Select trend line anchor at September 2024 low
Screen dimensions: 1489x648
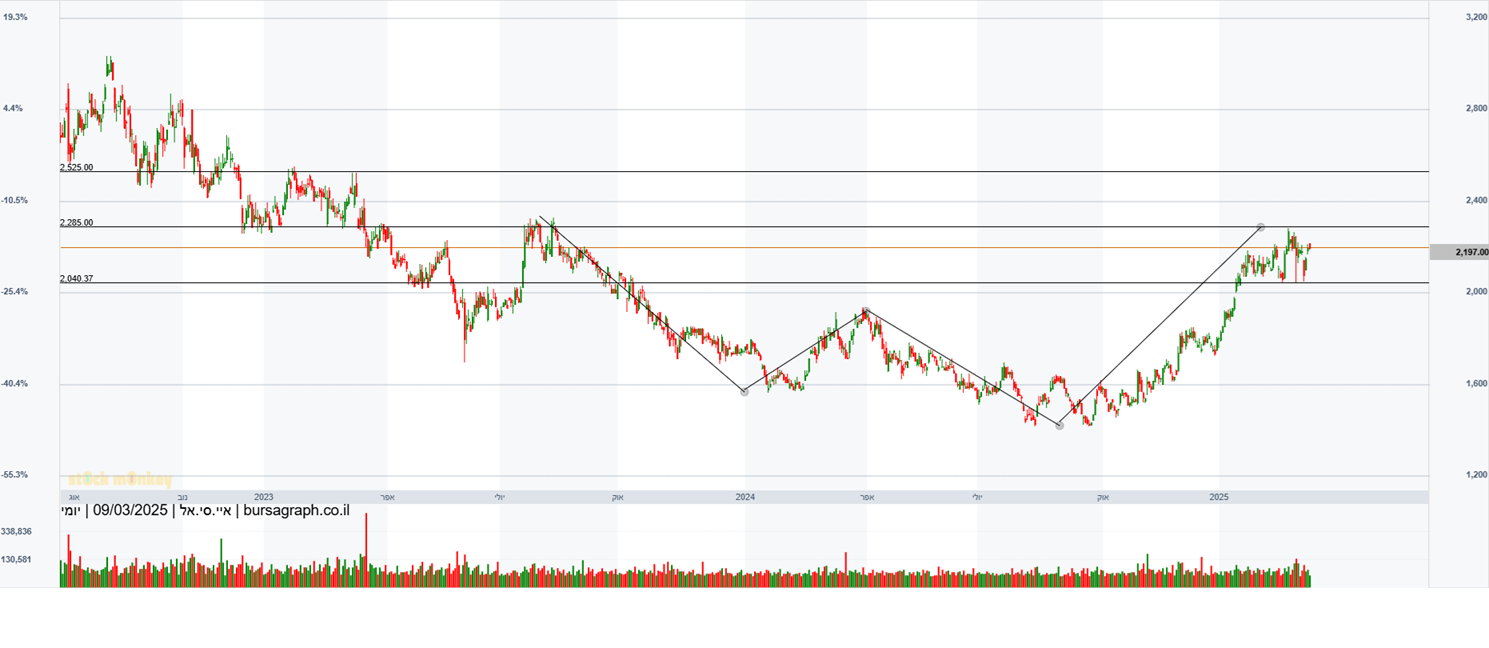[1060, 425]
